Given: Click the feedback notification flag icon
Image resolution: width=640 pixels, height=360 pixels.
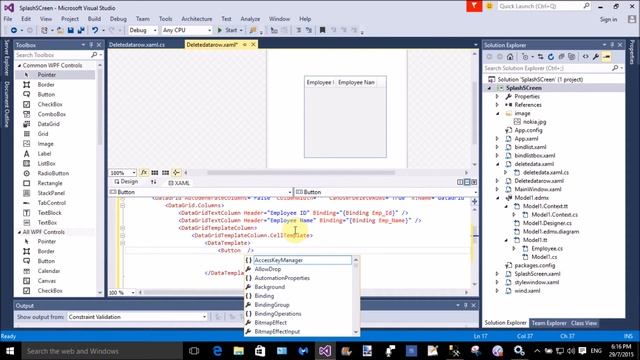Looking at the screenshot, I should 474,6.
